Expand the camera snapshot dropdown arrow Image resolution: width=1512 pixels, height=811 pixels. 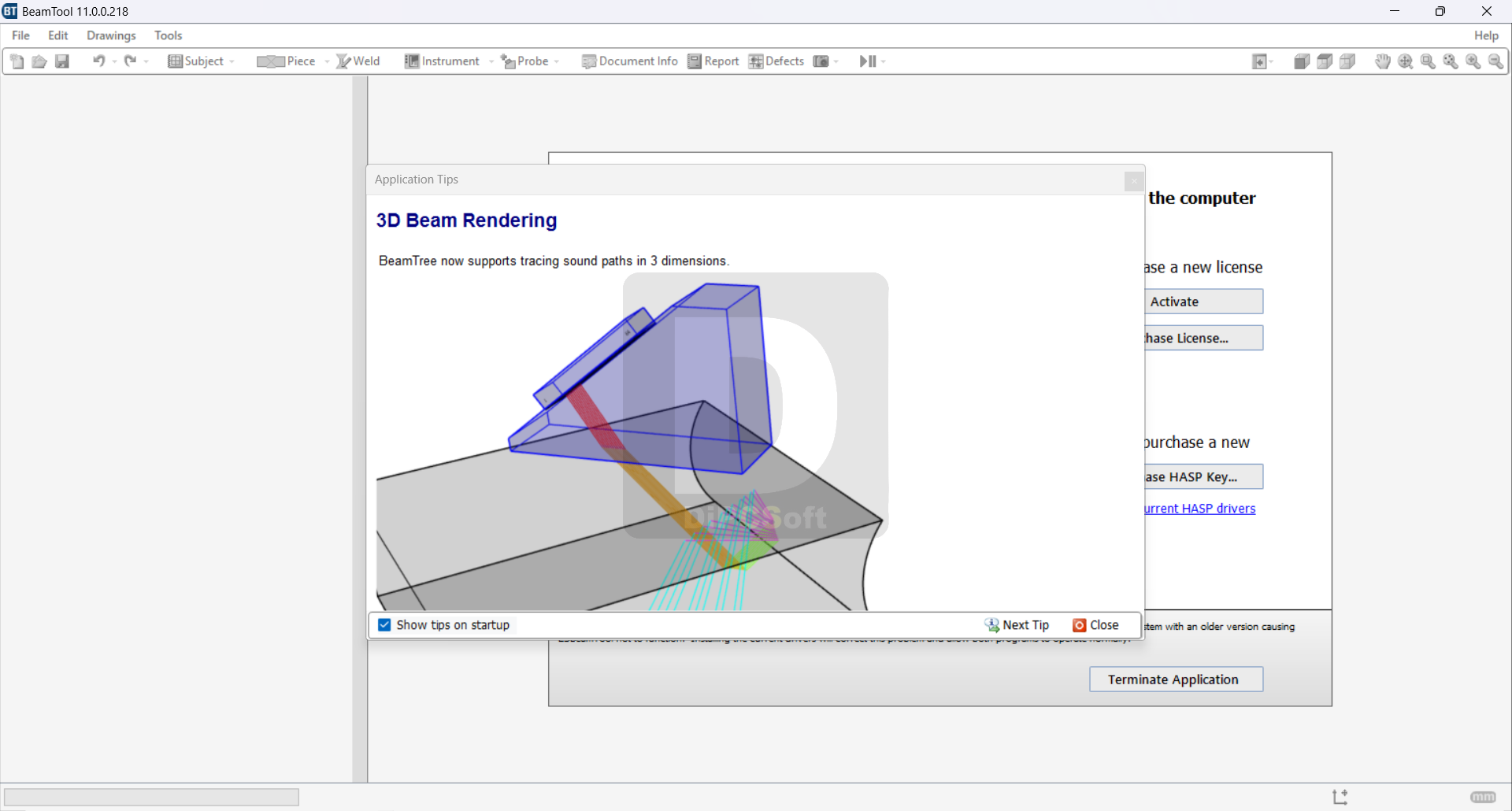click(836, 61)
